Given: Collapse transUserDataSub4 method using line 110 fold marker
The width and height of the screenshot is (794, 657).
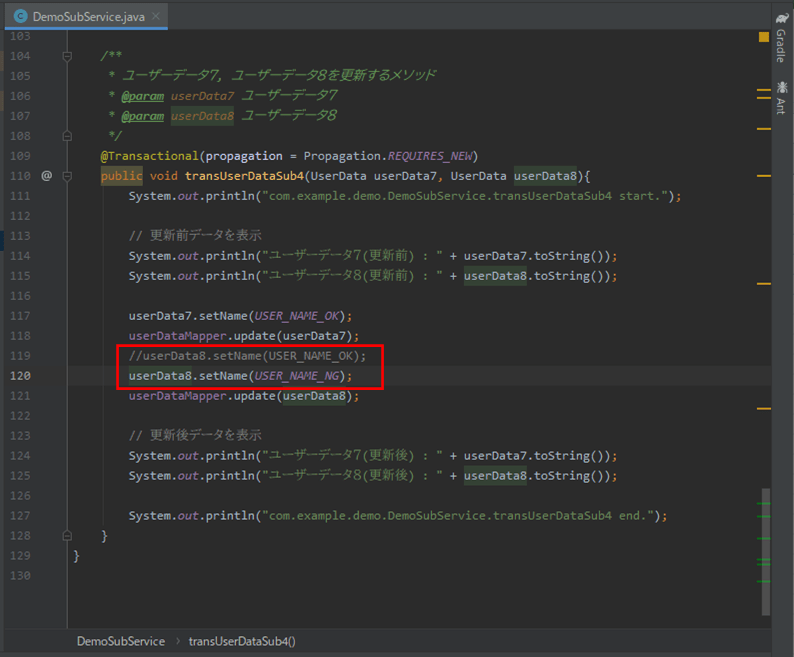Looking at the screenshot, I should (68, 176).
